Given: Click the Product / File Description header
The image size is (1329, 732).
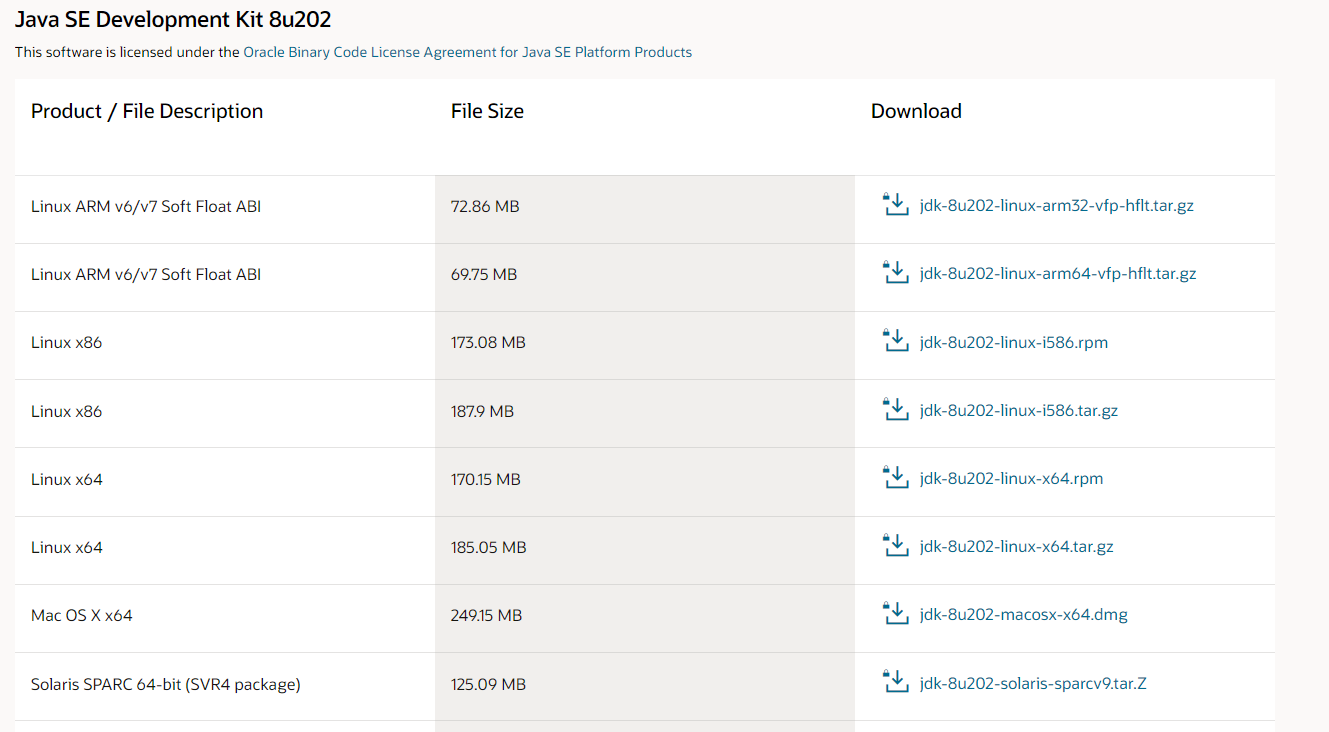Looking at the screenshot, I should 147,111.
